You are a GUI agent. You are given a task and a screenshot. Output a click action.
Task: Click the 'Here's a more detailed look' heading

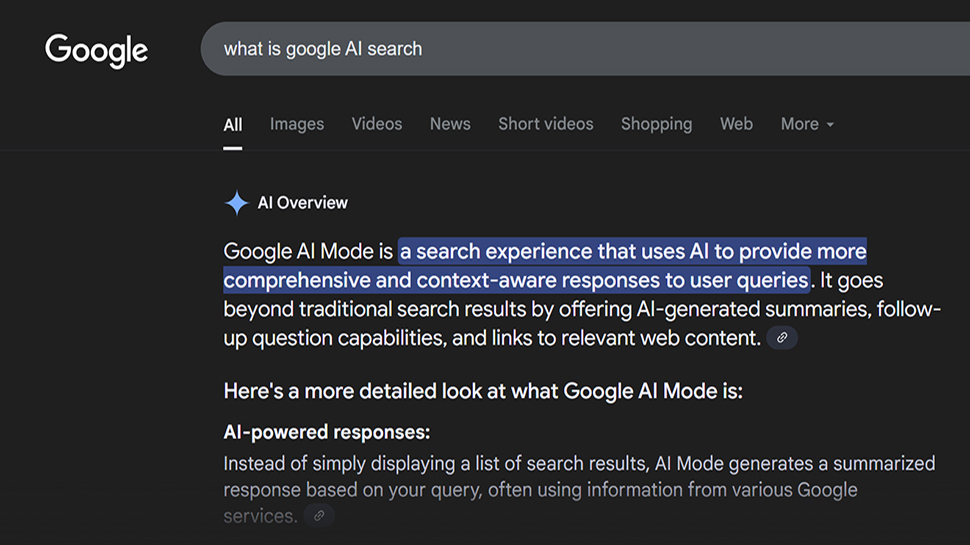tap(483, 390)
